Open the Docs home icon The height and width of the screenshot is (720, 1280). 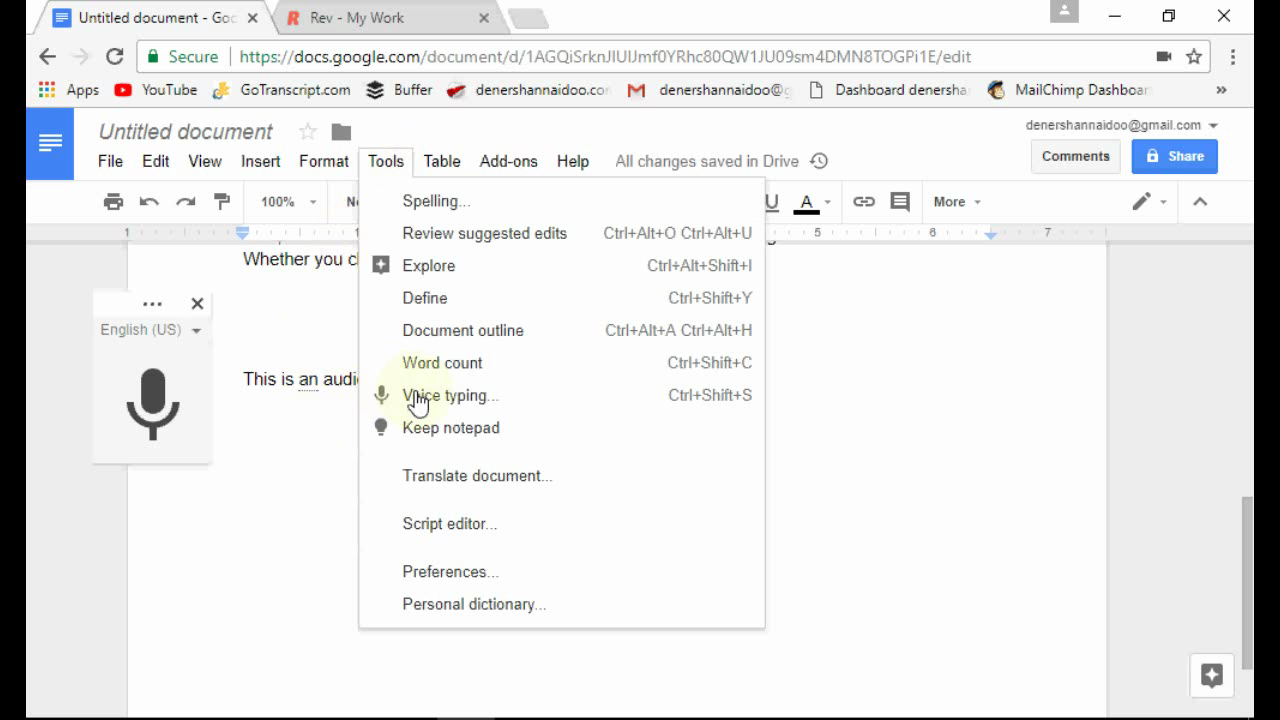coord(50,144)
